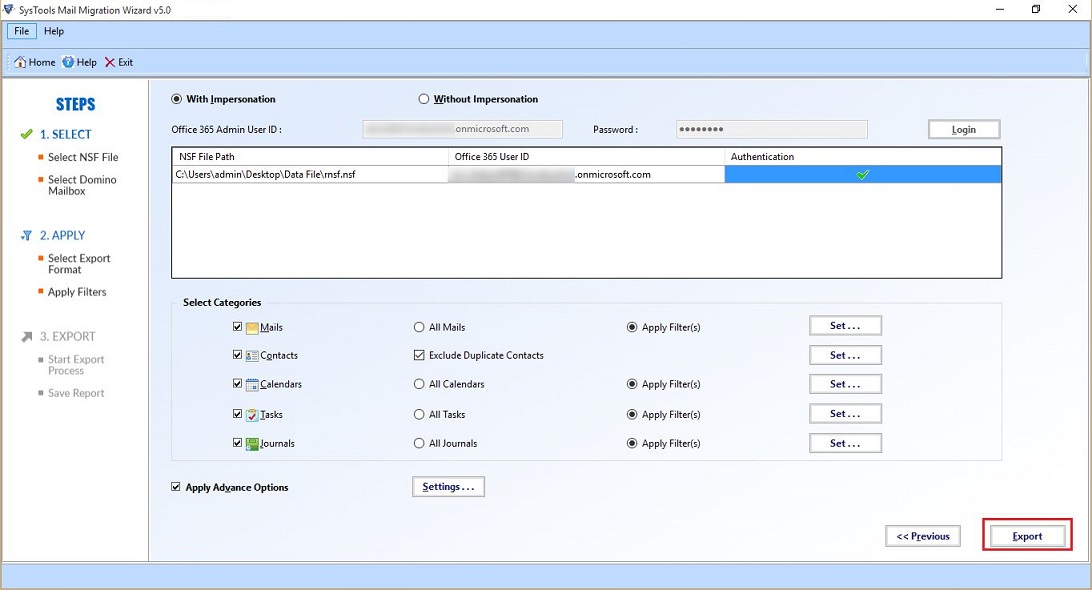Viewport: 1092px width, 590px height.
Task: Click the Journals book icon
Action: (252, 444)
